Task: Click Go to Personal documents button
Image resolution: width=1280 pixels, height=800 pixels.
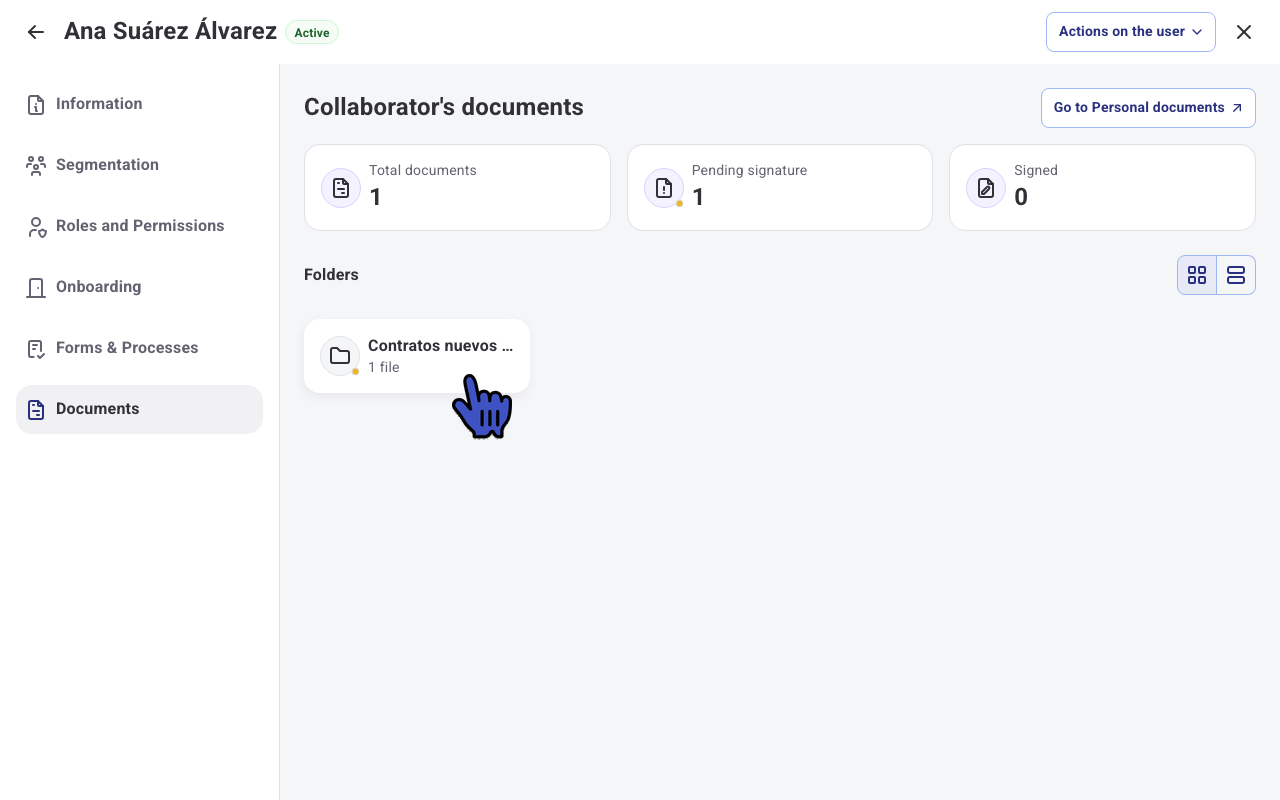Action: (x=1148, y=108)
